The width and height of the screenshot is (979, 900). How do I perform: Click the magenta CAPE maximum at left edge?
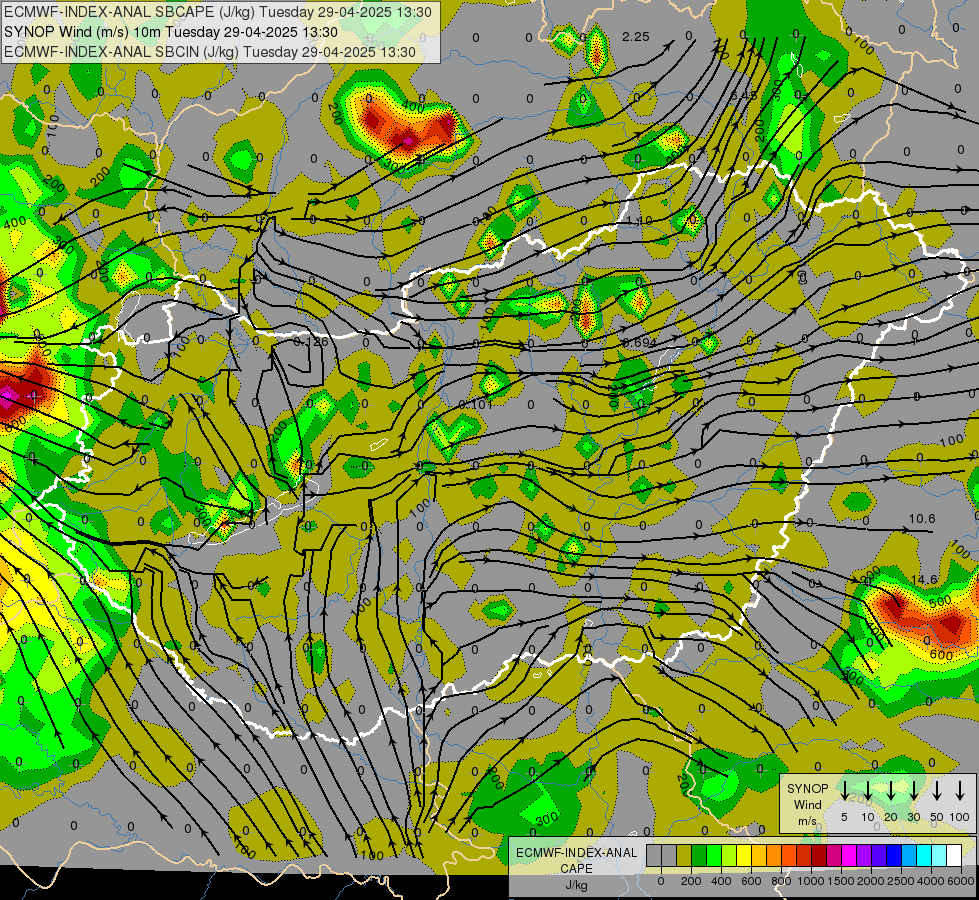click(7, 398)
